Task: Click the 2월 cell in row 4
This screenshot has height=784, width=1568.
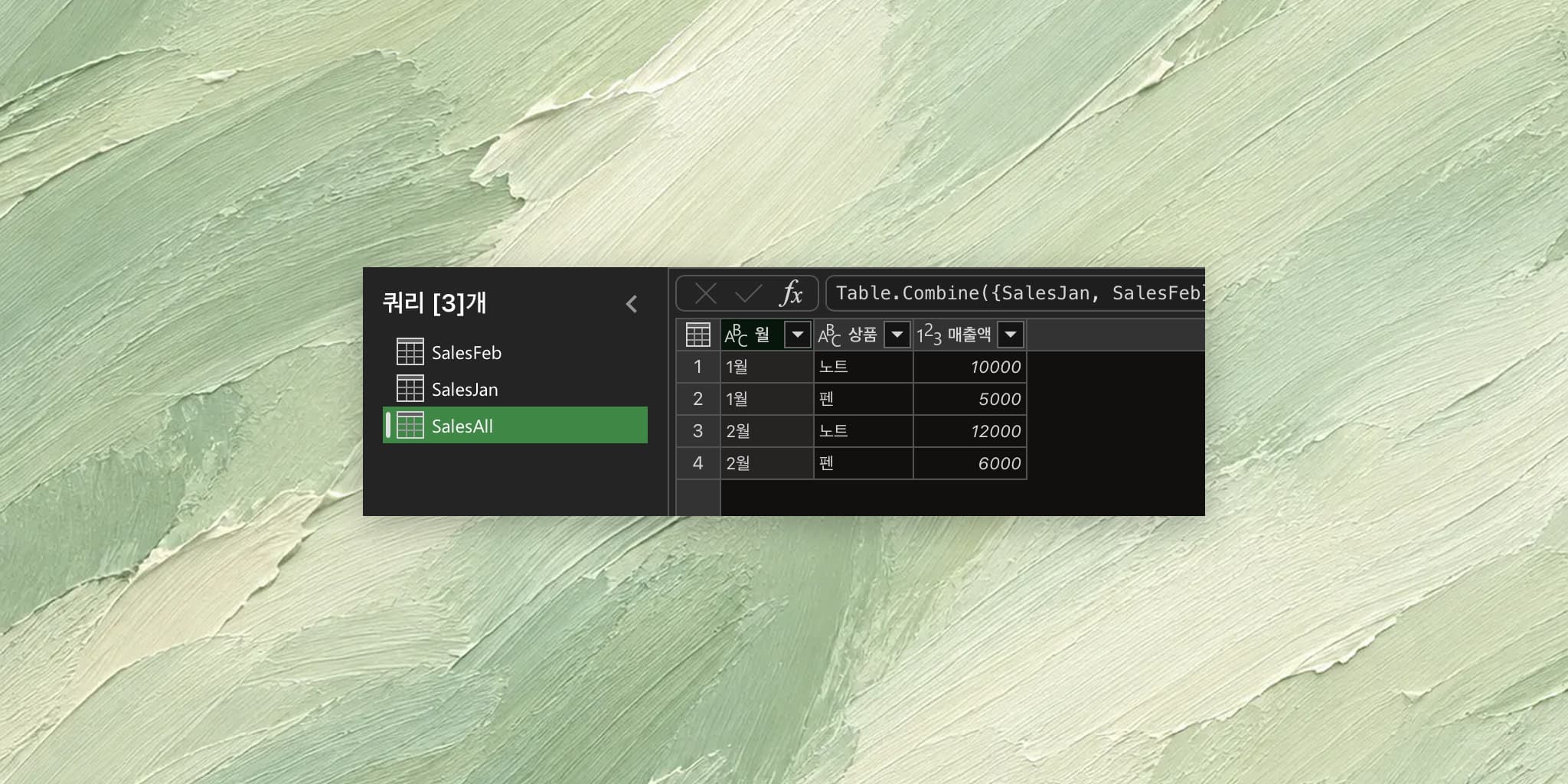Action: (x=767, y=463)
